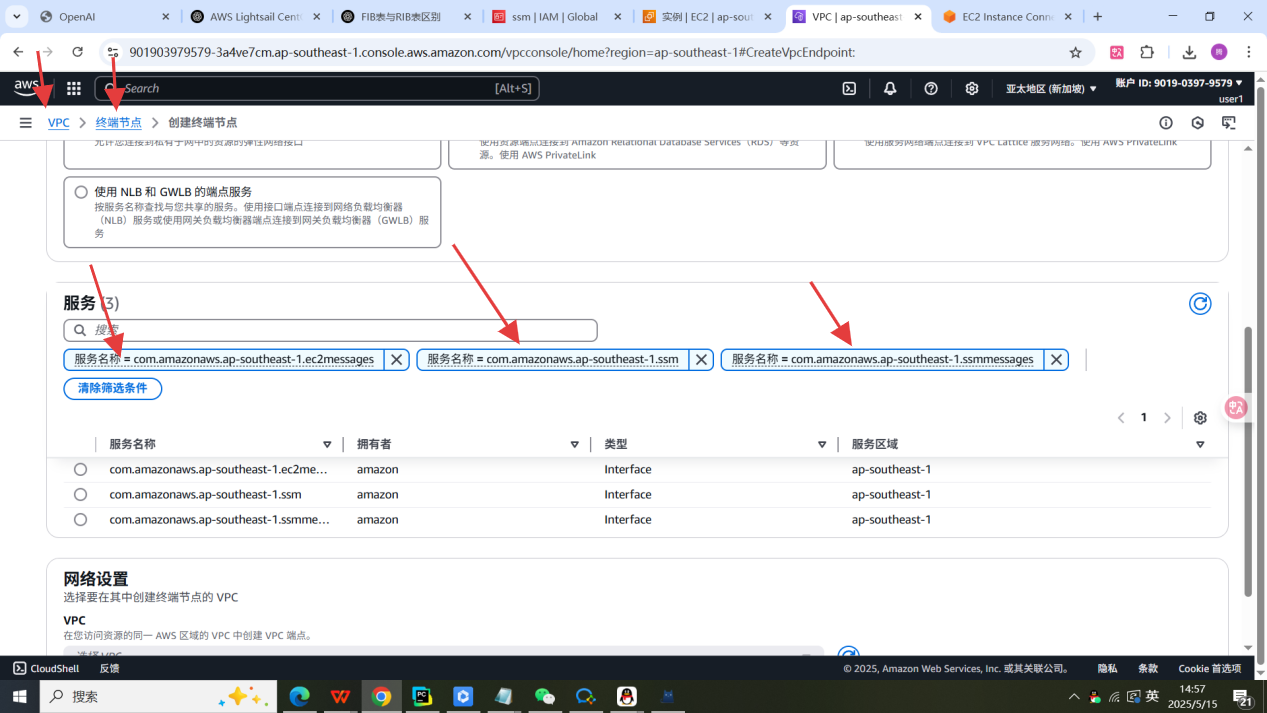Open the Windows notification center

[x=1241, y=696]
